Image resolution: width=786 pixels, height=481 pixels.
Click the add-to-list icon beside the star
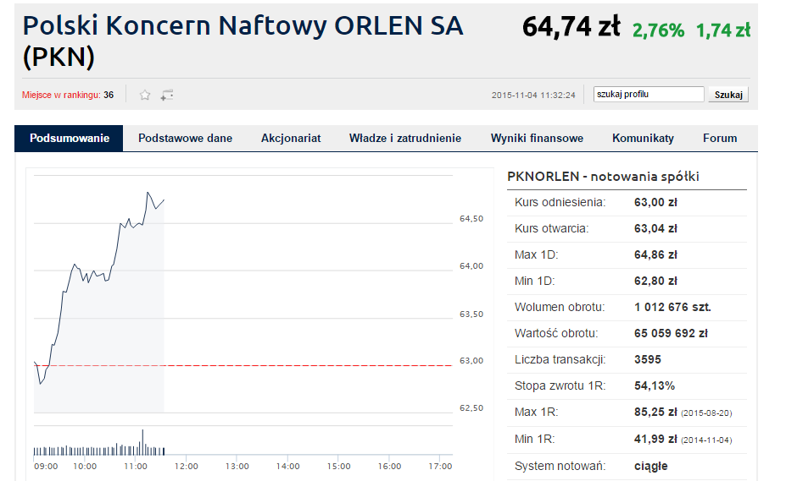tap(167, 95)
